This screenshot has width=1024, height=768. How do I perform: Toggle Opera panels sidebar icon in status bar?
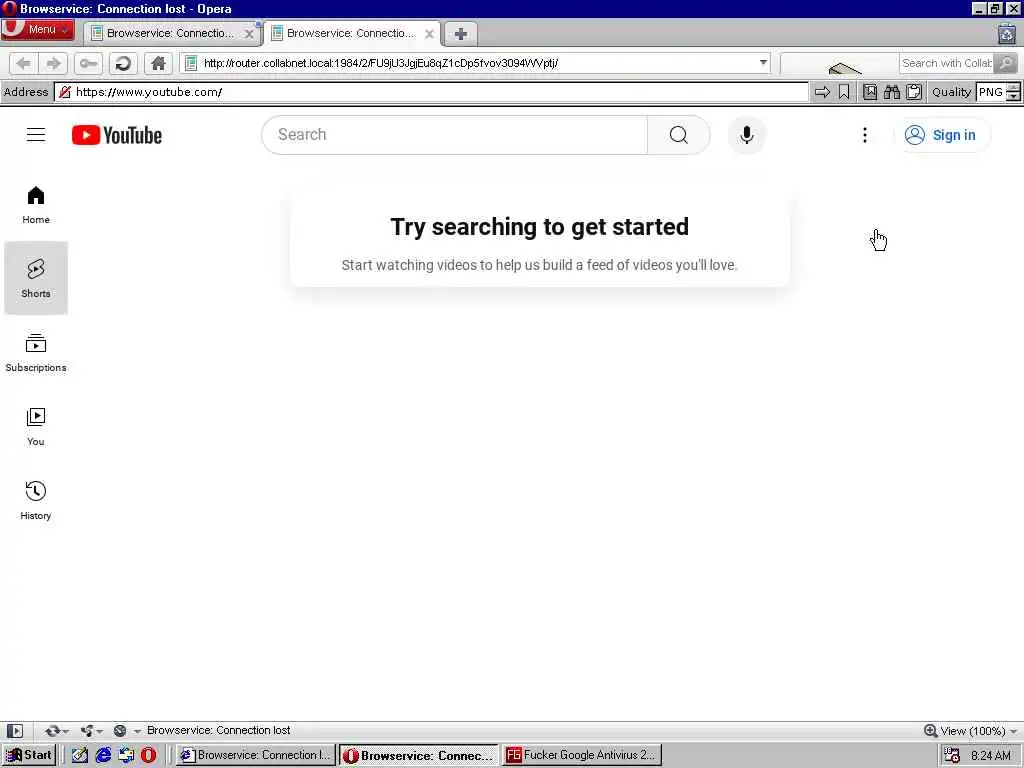pos(14,731)
